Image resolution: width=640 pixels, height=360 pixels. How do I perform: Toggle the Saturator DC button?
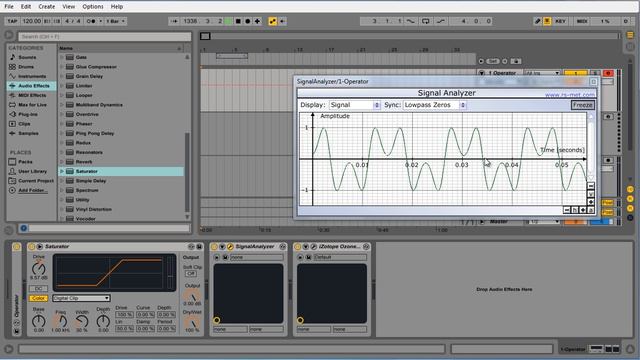pyautogui.click(x=38, y=289)
